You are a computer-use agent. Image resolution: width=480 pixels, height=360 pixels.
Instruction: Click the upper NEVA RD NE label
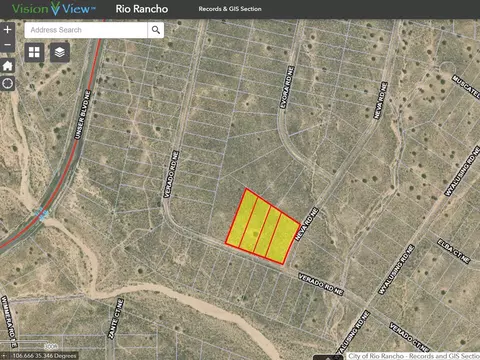pyautogui.click(x=380, y=100)
